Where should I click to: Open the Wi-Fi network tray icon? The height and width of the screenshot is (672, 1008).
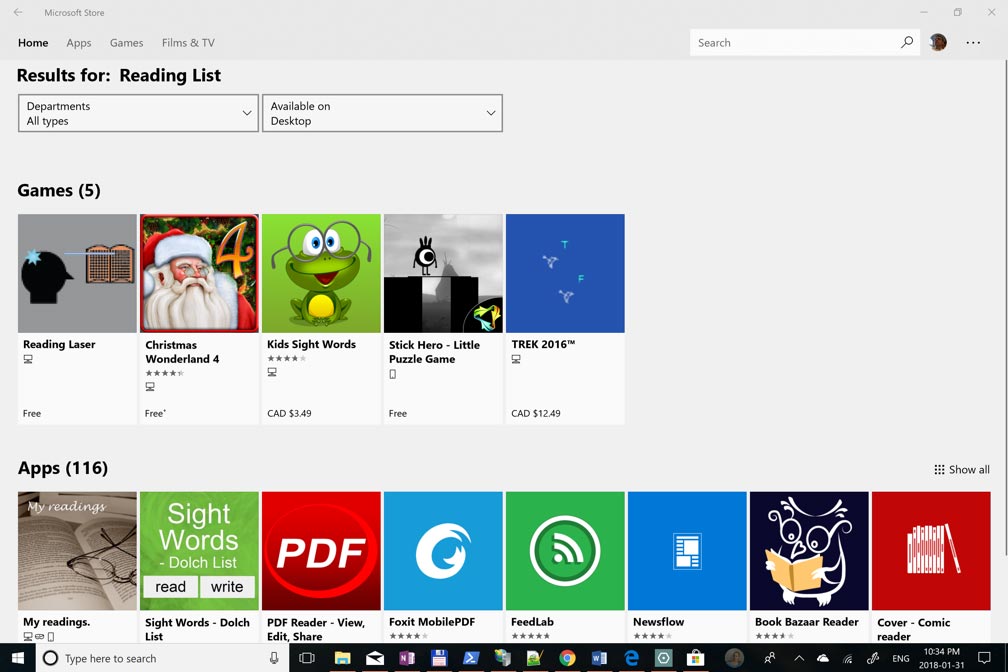[848, 658]
